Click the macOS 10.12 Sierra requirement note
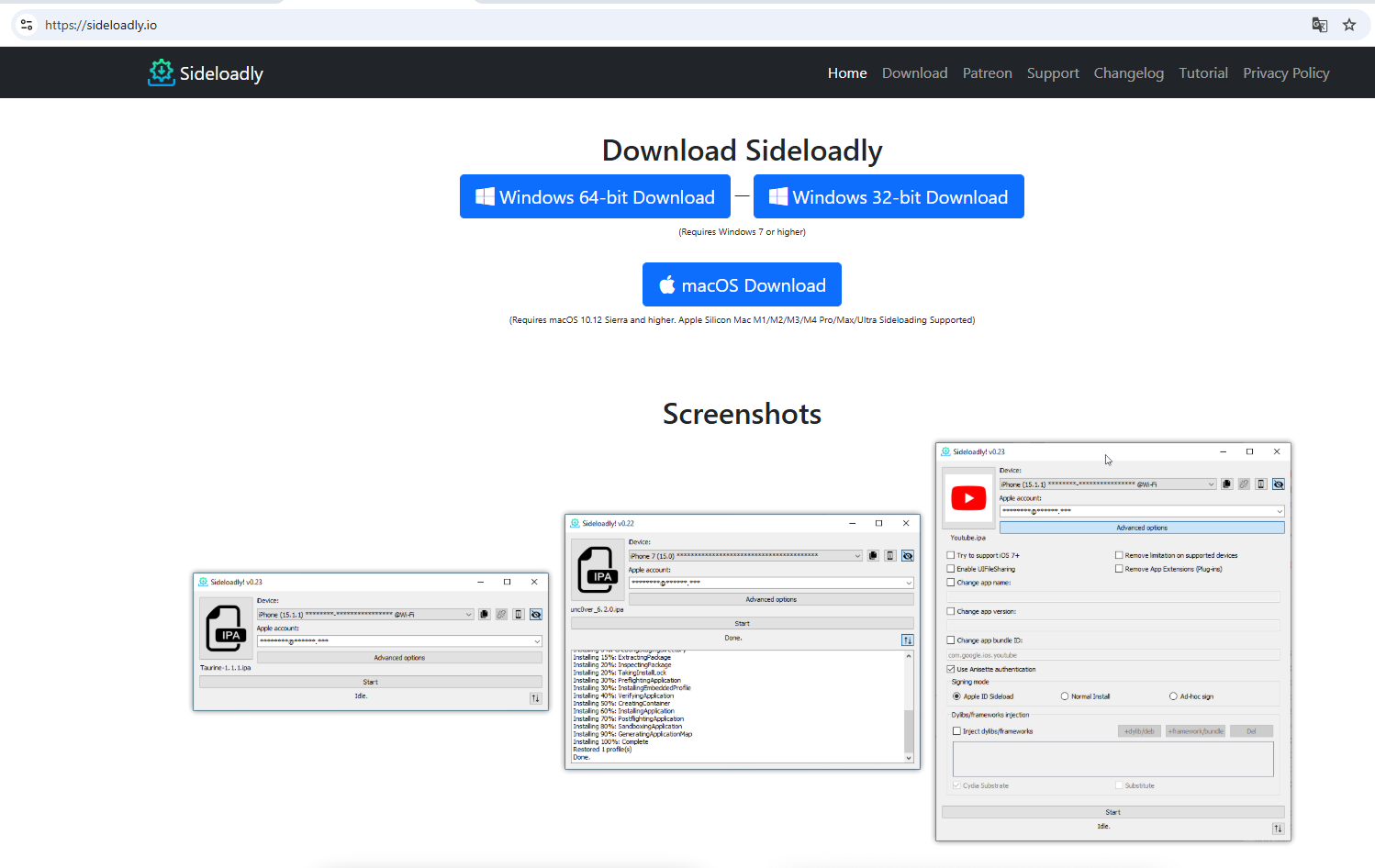 [743, 320]
